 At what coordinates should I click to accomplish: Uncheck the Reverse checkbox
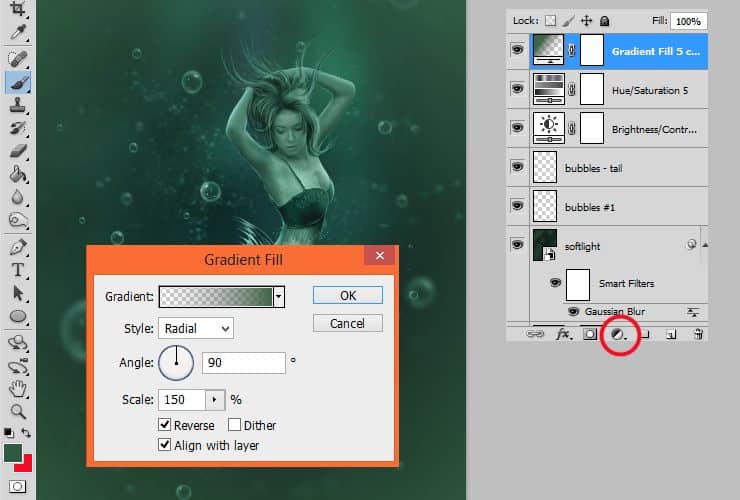165,425
